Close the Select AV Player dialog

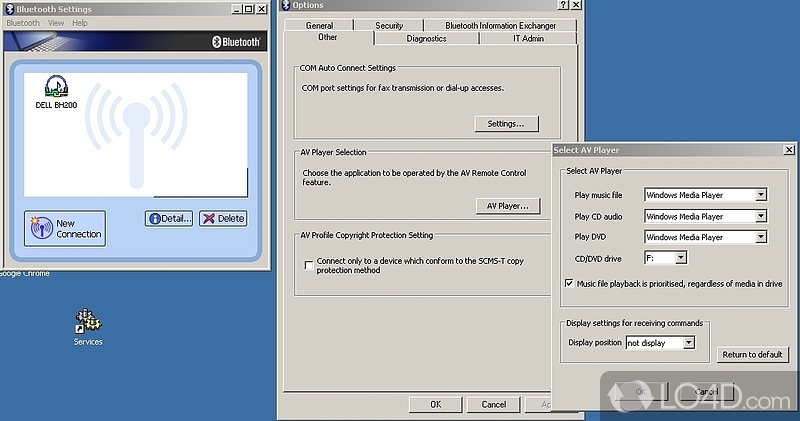[789, 150]
